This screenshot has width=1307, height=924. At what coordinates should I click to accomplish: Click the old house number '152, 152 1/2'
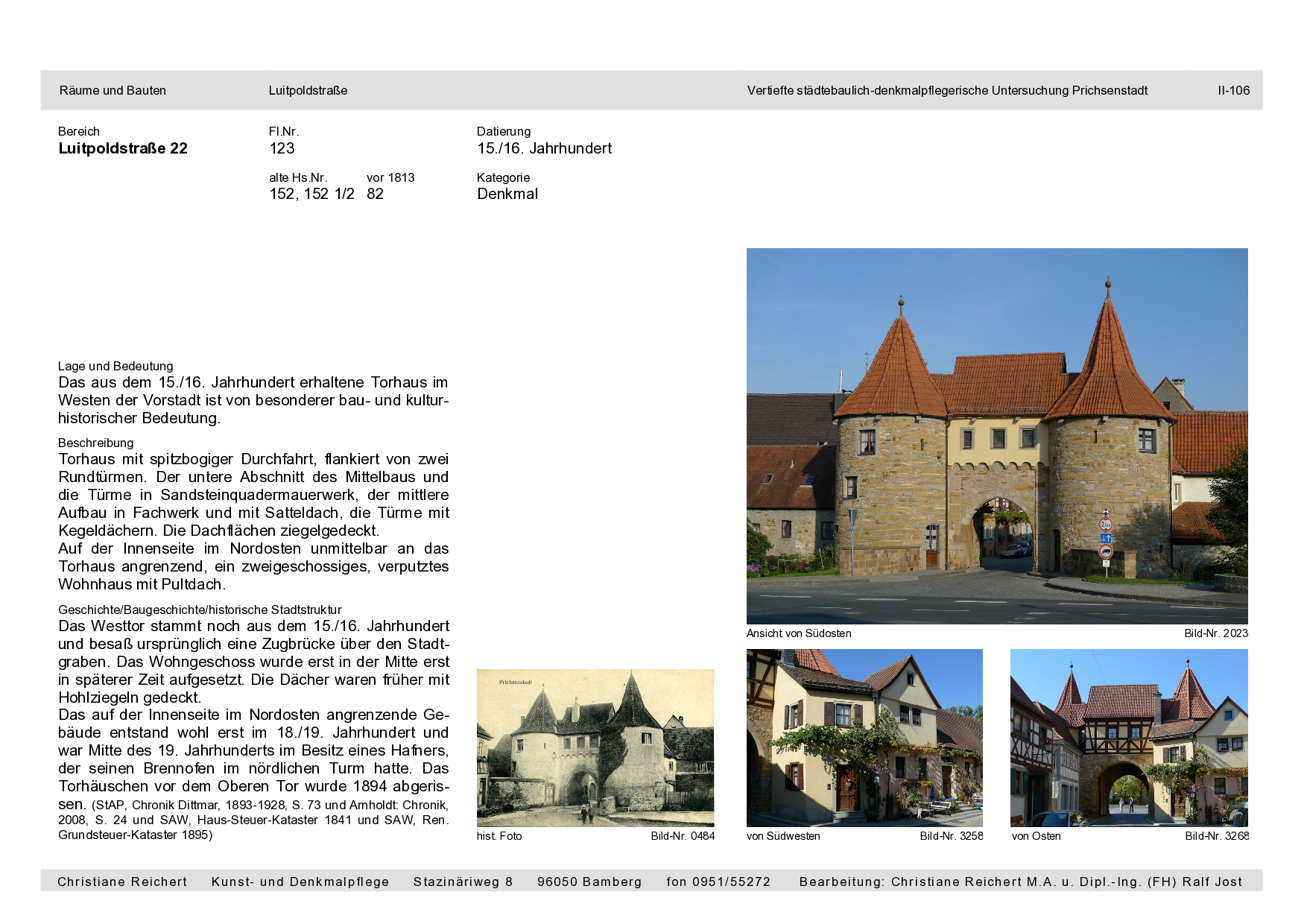(x=311, y=194)
